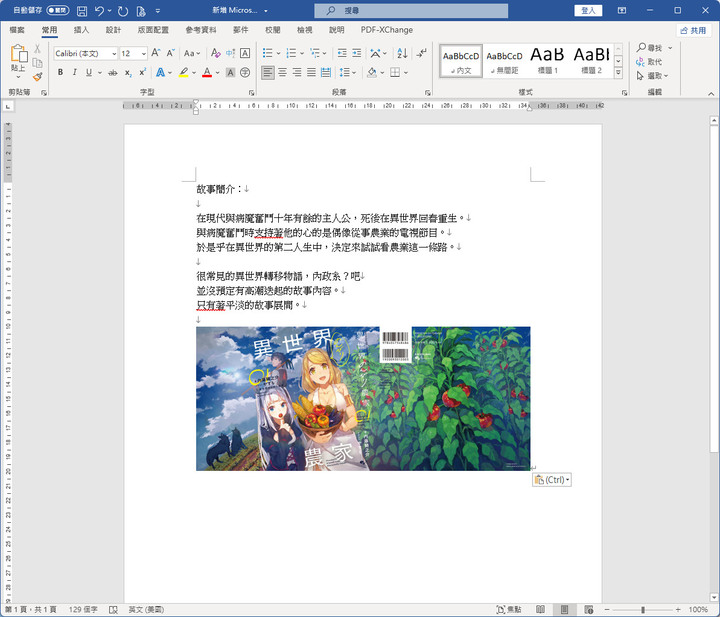The height and width of the screenshot is (617, 720).
Task: Click the Undo arrow icon
Action: (100, 11)
